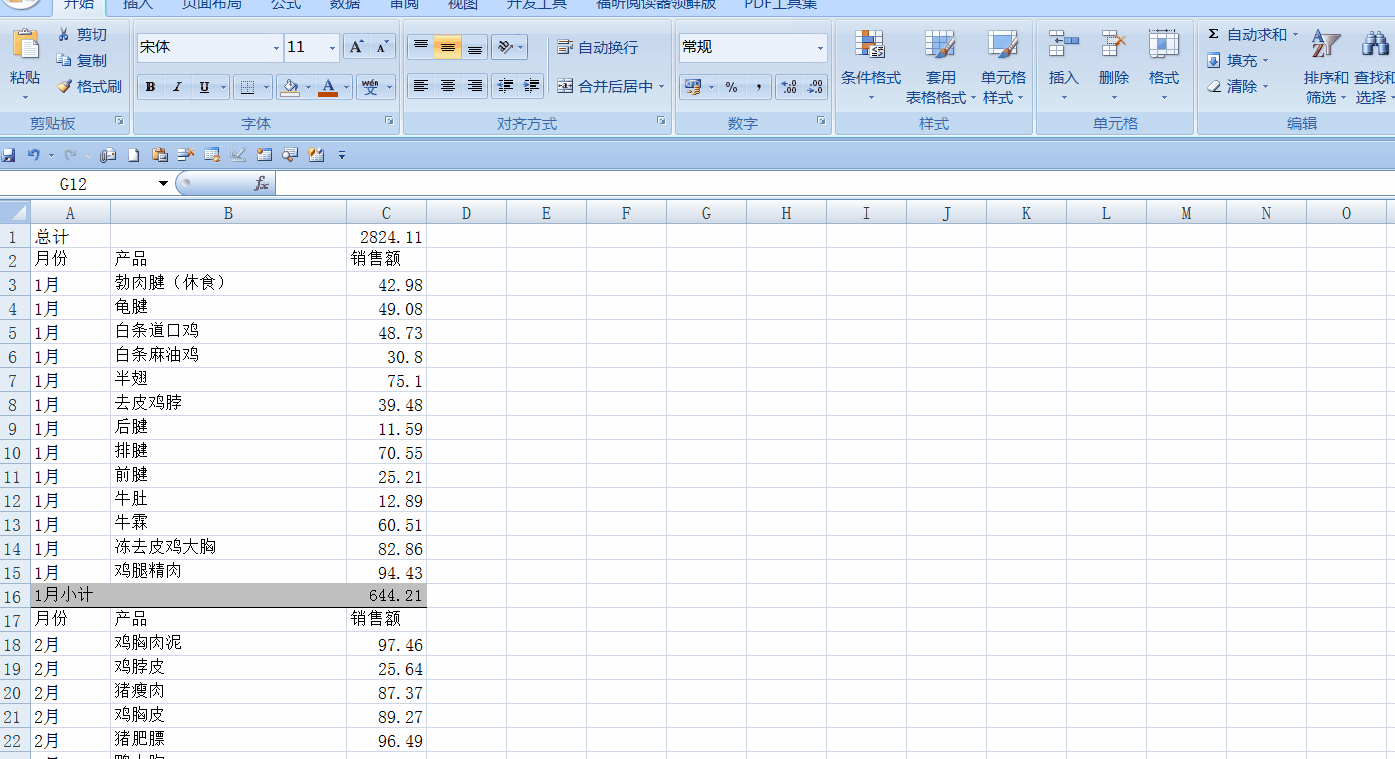
Task: Create new blank workbook from quick toolbar
Action: coord(132,155)
